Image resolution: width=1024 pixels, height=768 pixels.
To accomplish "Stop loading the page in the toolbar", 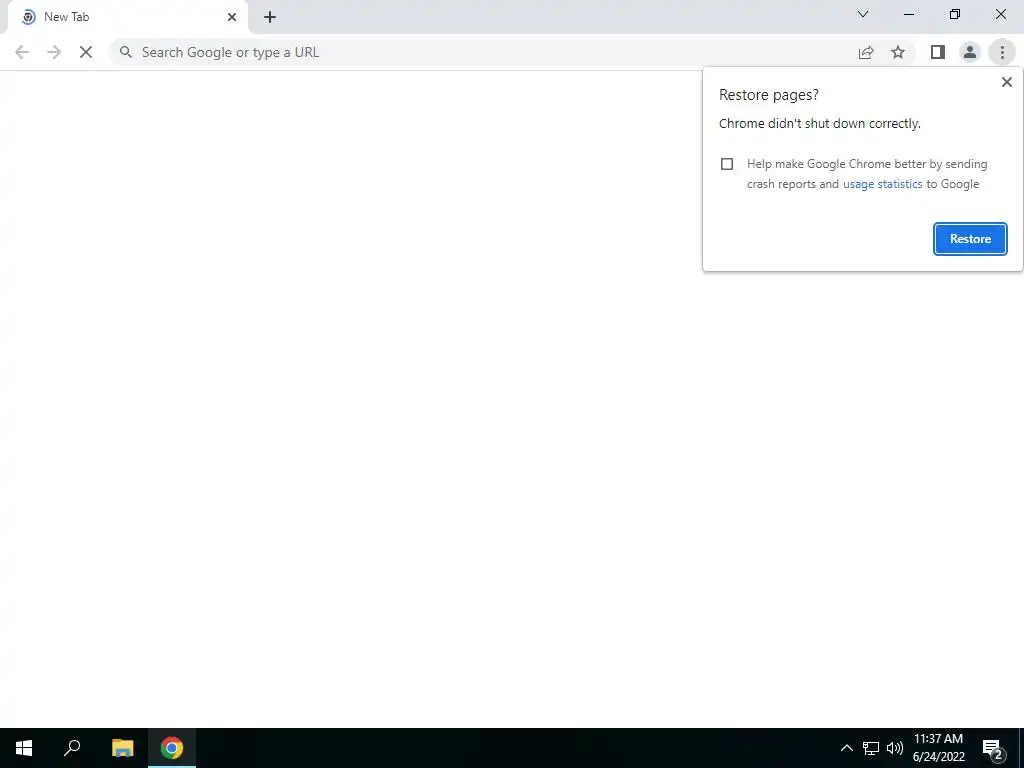I will coord(86,52).
